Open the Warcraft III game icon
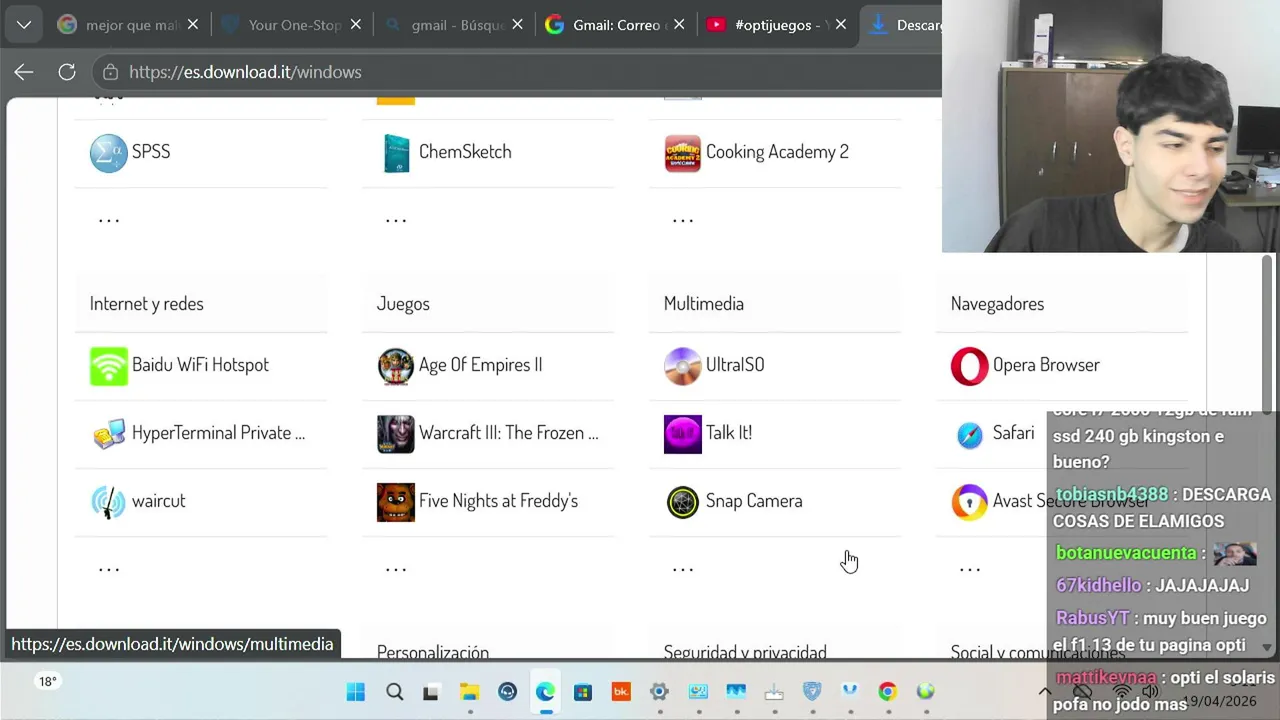 click(x=396, y=434)
